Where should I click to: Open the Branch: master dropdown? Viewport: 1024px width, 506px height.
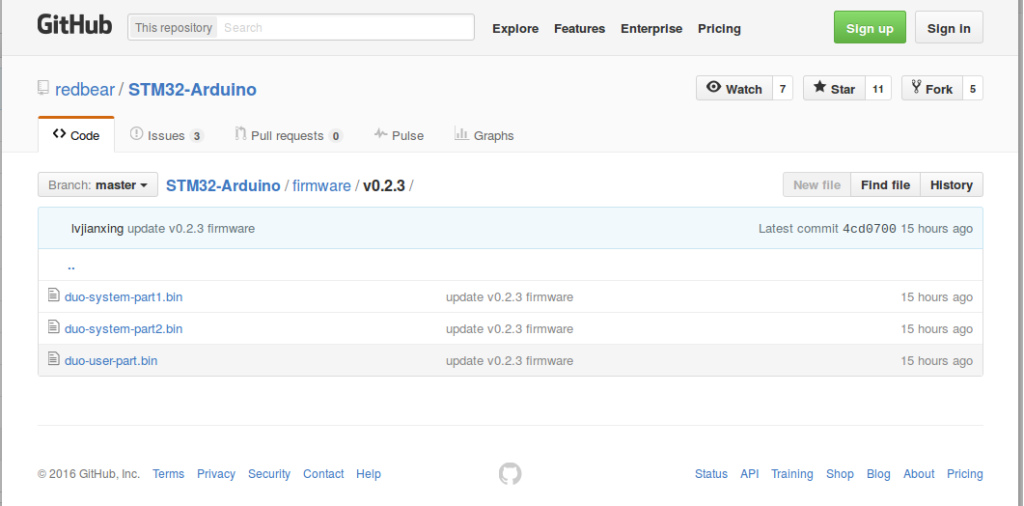click(98, 185)
